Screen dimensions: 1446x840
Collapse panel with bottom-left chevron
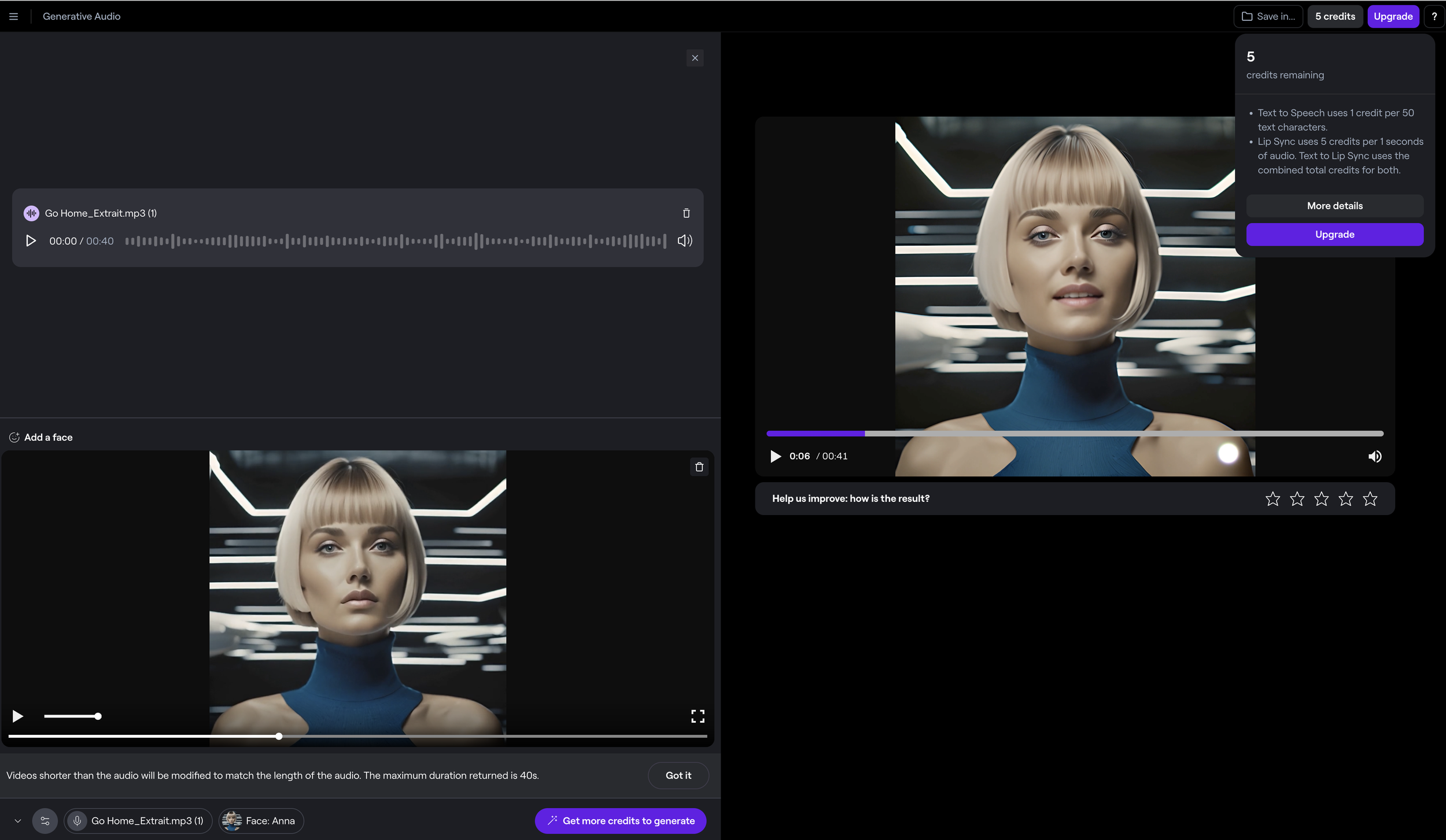tap(18, 820)
